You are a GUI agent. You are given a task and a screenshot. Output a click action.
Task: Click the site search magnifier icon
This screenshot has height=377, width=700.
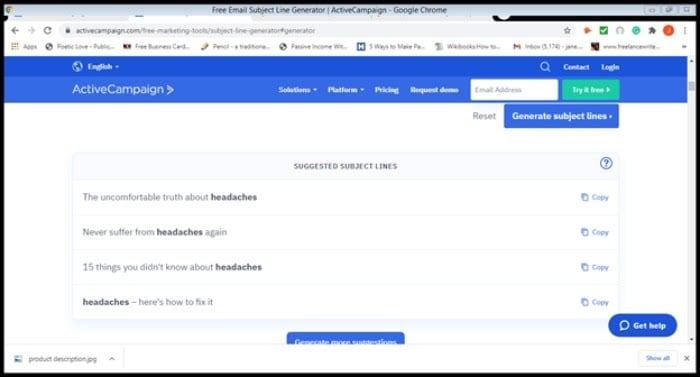[x=545, y=67]
